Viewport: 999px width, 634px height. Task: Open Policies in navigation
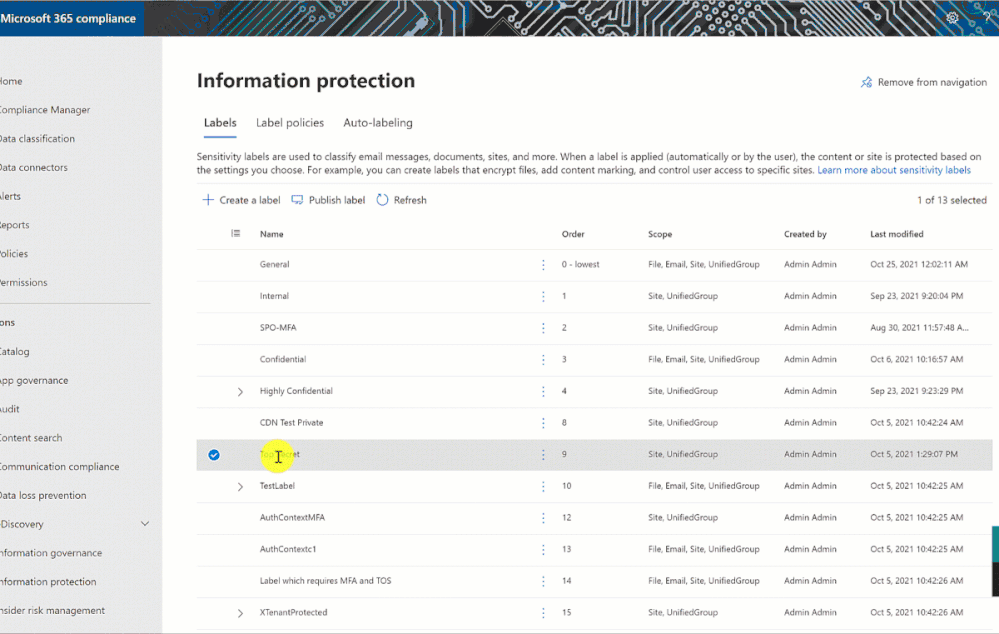coord(14,253)
